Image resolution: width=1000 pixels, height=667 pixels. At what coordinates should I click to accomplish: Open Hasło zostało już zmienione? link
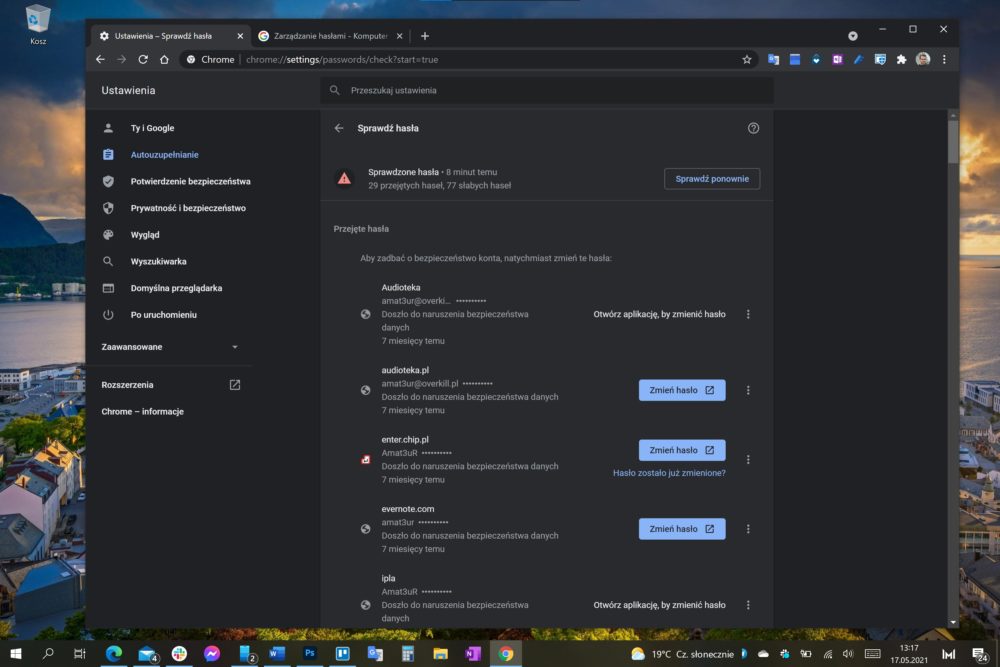pos(669,473)
